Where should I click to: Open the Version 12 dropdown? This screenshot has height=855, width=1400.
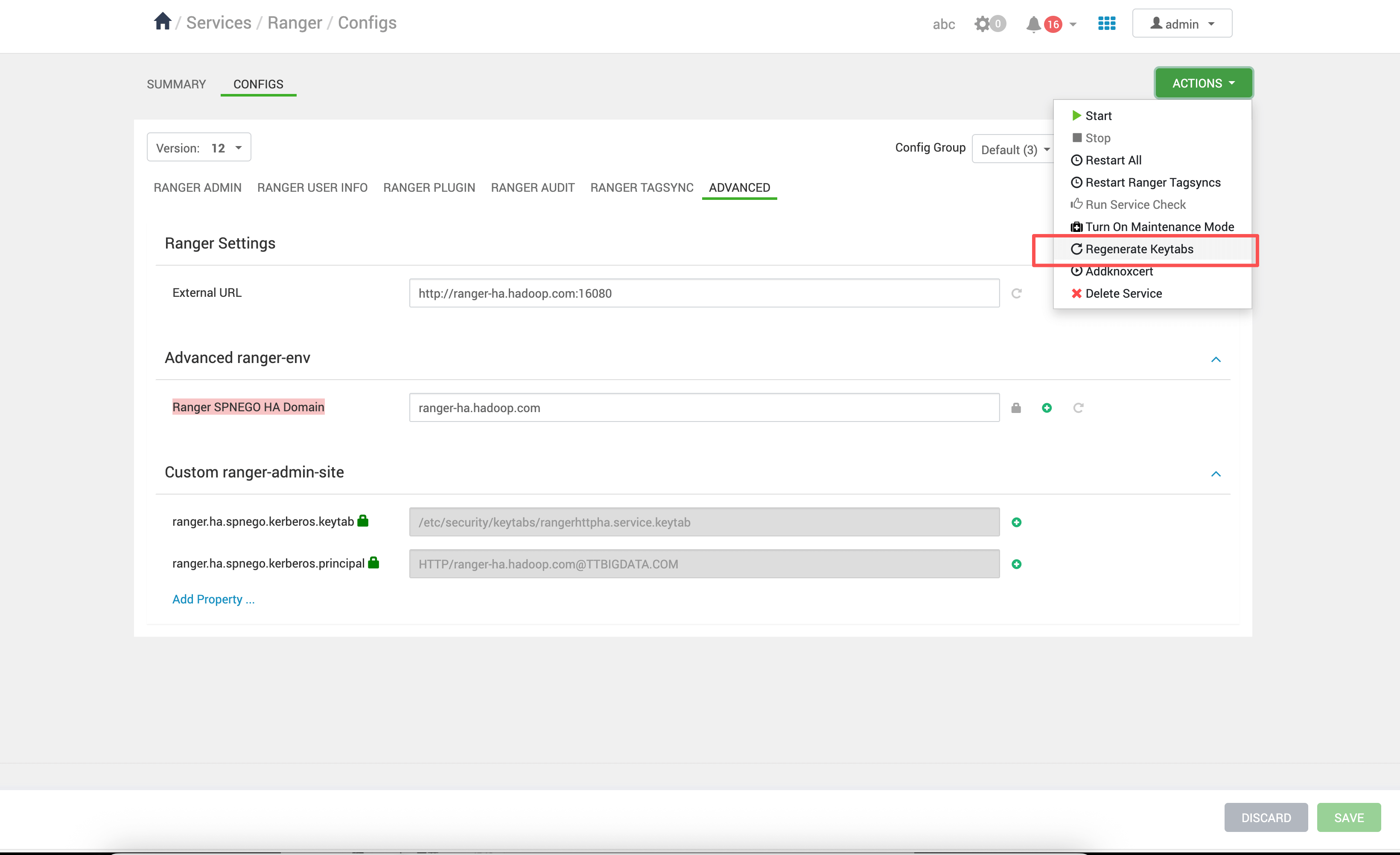199,148
